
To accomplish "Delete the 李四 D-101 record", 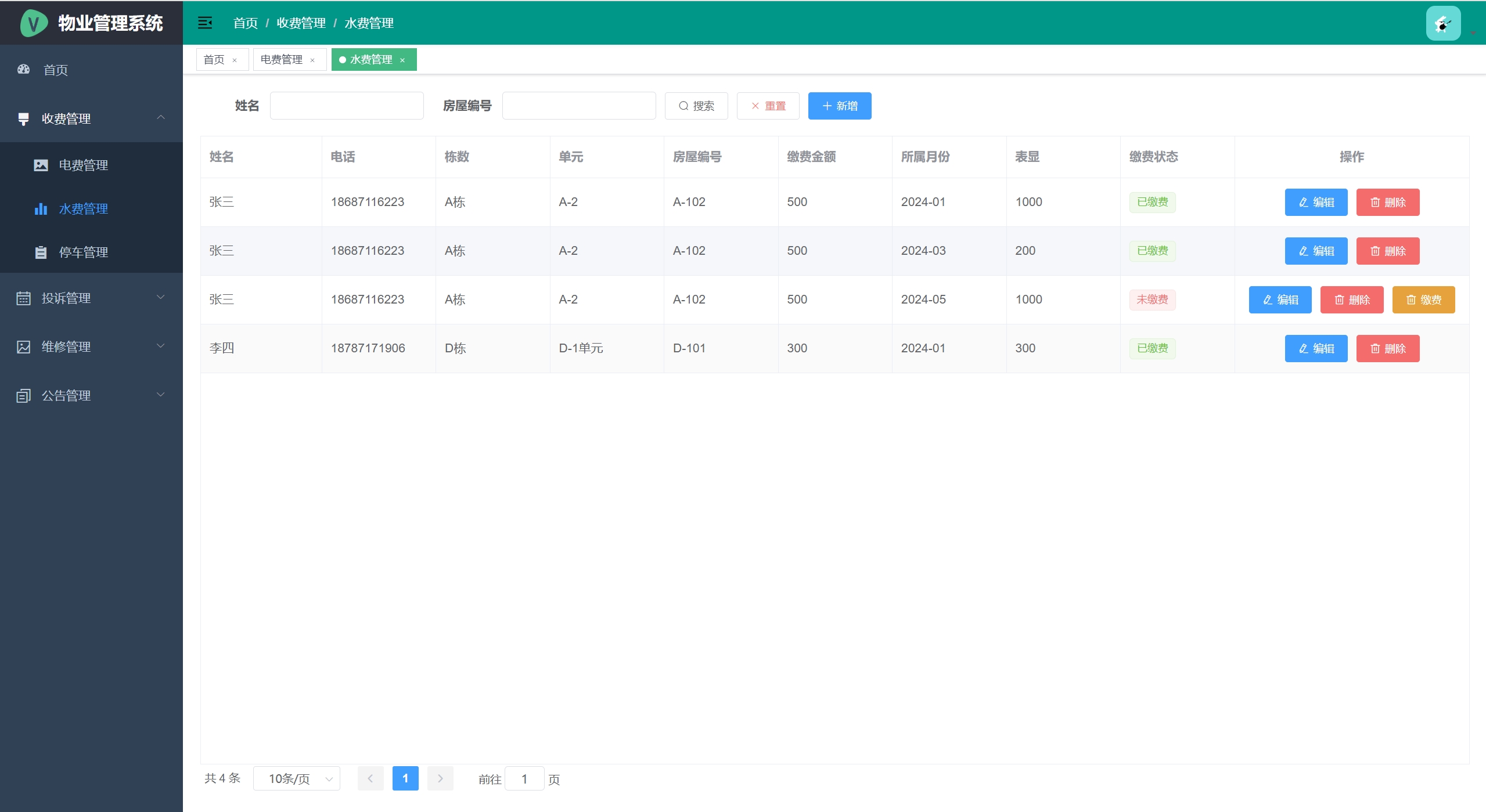I will 1387,348.
